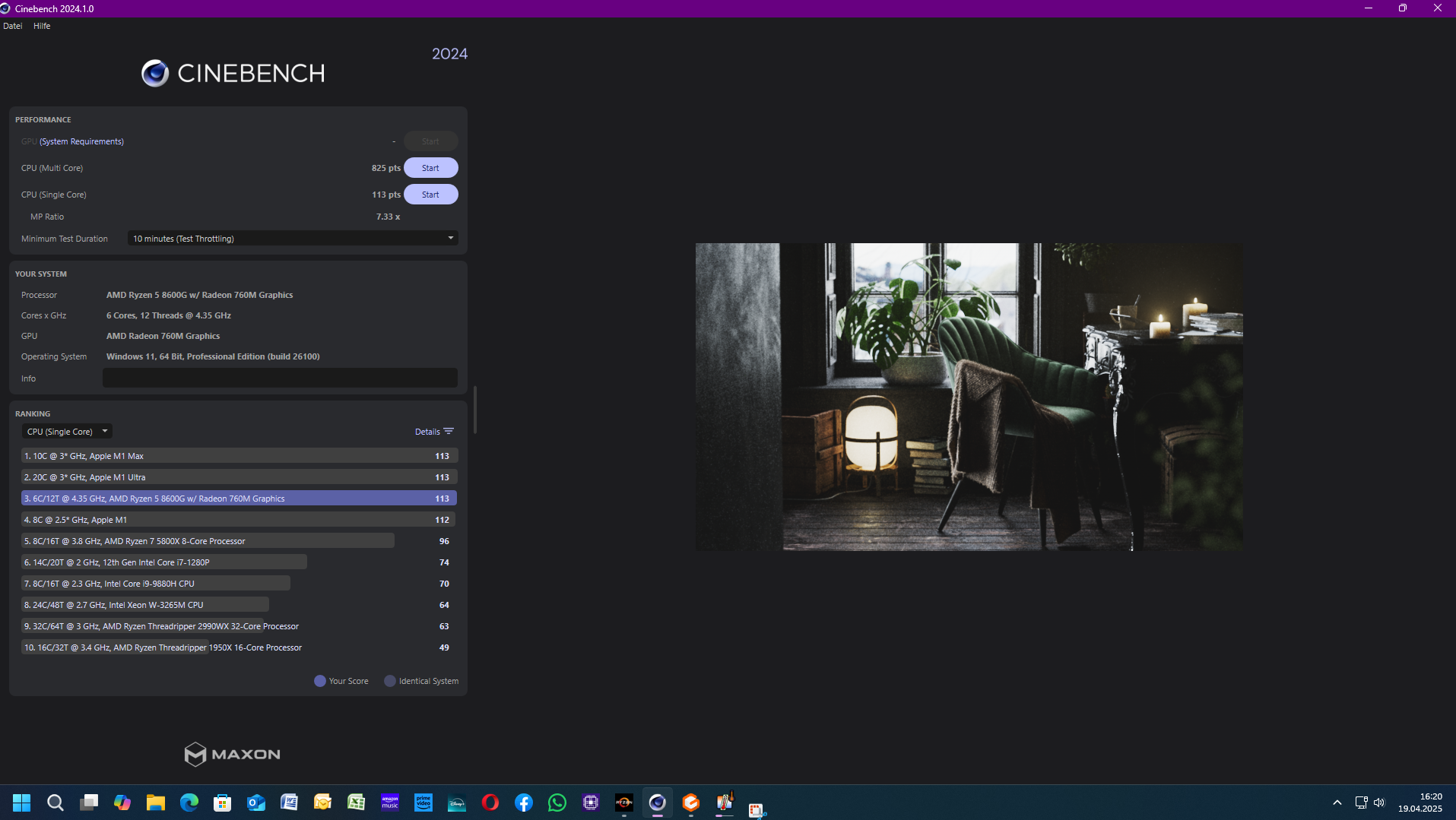Show hidden system tray icons
This screenshot has height=820, width=1456.
point(1337,803)
